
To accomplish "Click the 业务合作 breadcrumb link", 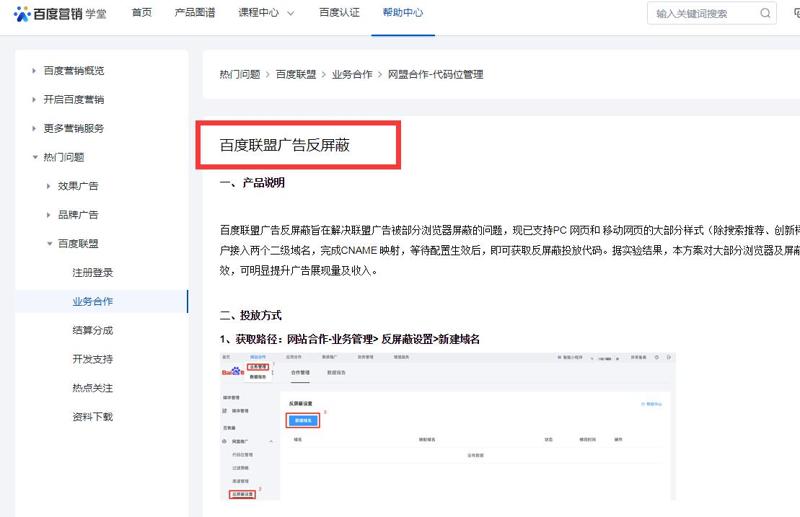I will tap(352, 75).
